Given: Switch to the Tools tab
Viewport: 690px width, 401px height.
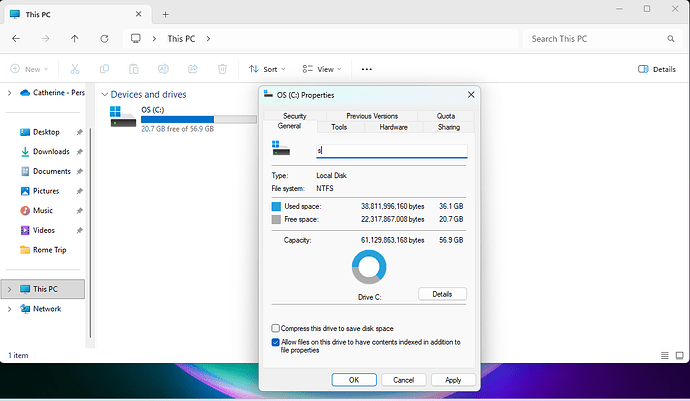Looking at the screenshot, I should [x=339, y=127].
